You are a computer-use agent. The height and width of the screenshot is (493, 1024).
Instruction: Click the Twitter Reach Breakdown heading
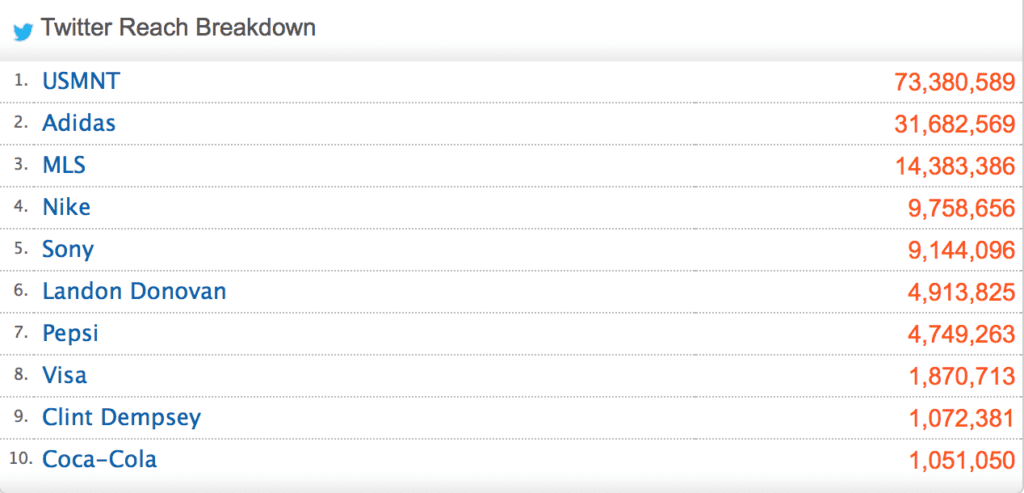(x=178, y=28)
